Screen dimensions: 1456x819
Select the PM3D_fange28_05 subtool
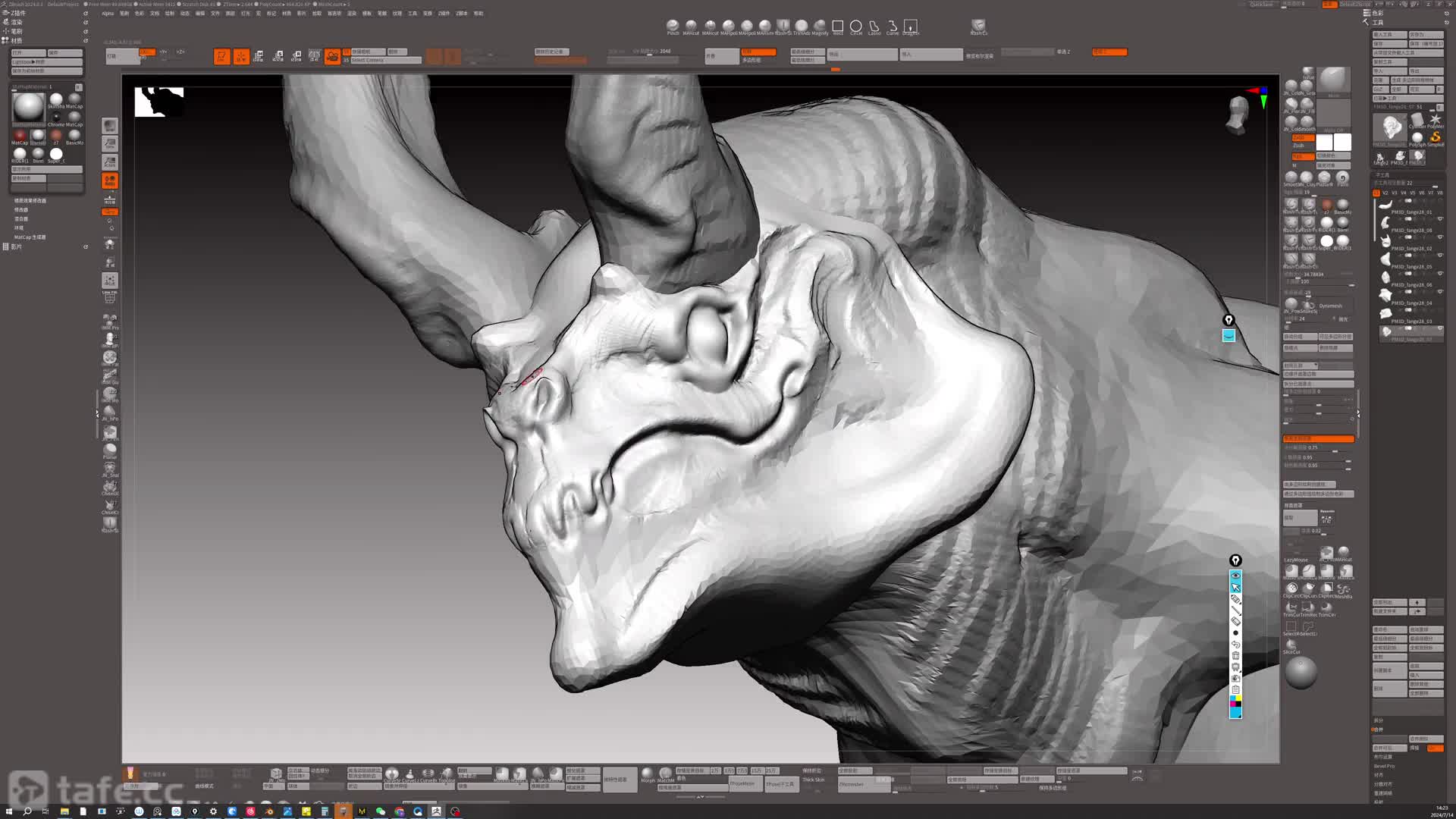(1410, 267)
